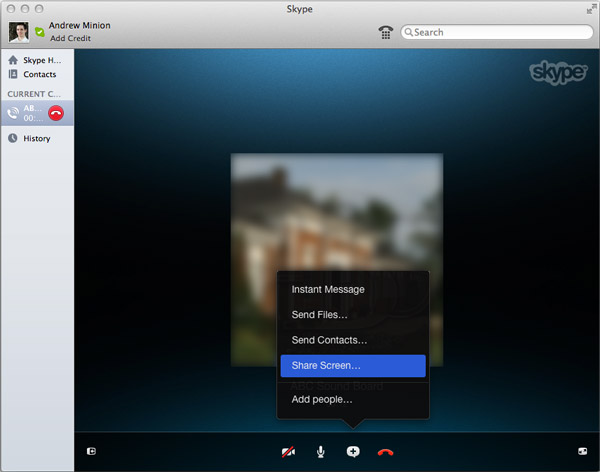Toggle the video camera in the call bar
Viewport: 600px width, 472px height.
[288, 452]
